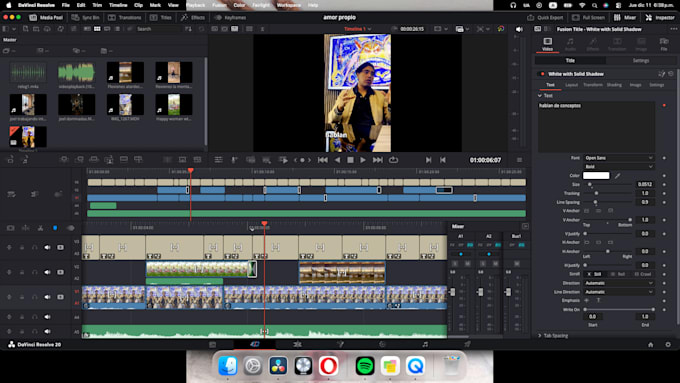
Task: Click Quick Export button
Action: click(x=545, y=18)
